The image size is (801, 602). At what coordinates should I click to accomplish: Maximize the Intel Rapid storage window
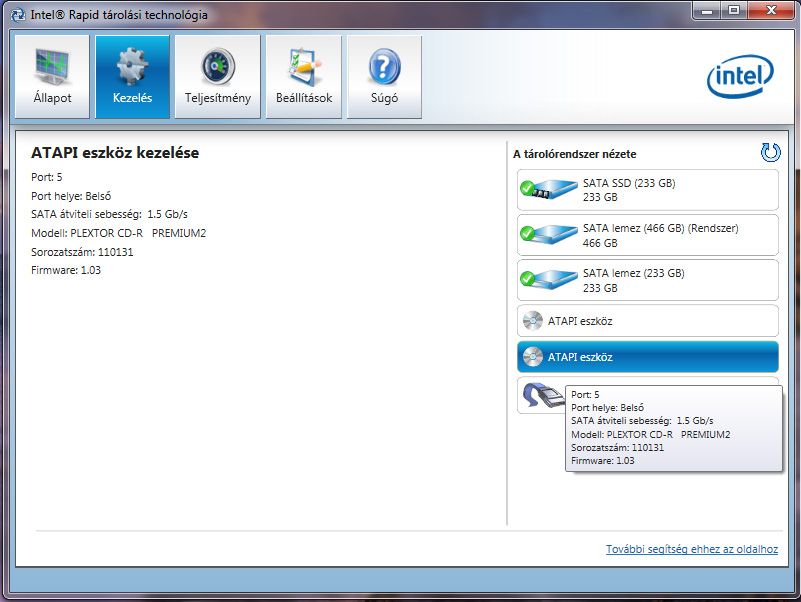pos(734,10)
